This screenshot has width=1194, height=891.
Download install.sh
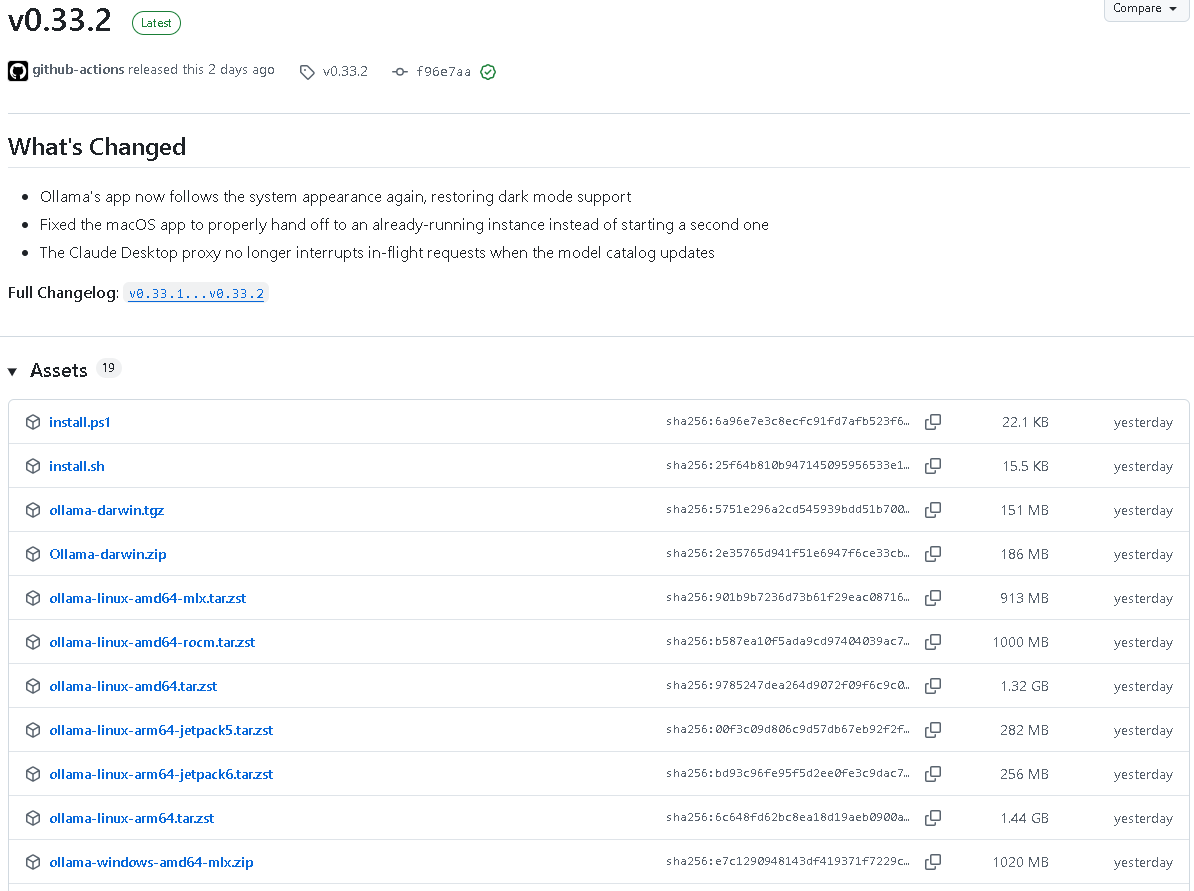pyautogui.click(x=77, y=466)
